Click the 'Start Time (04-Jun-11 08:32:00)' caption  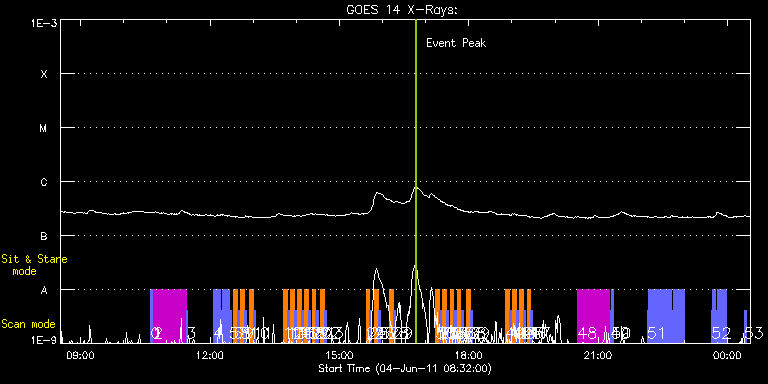405,368
